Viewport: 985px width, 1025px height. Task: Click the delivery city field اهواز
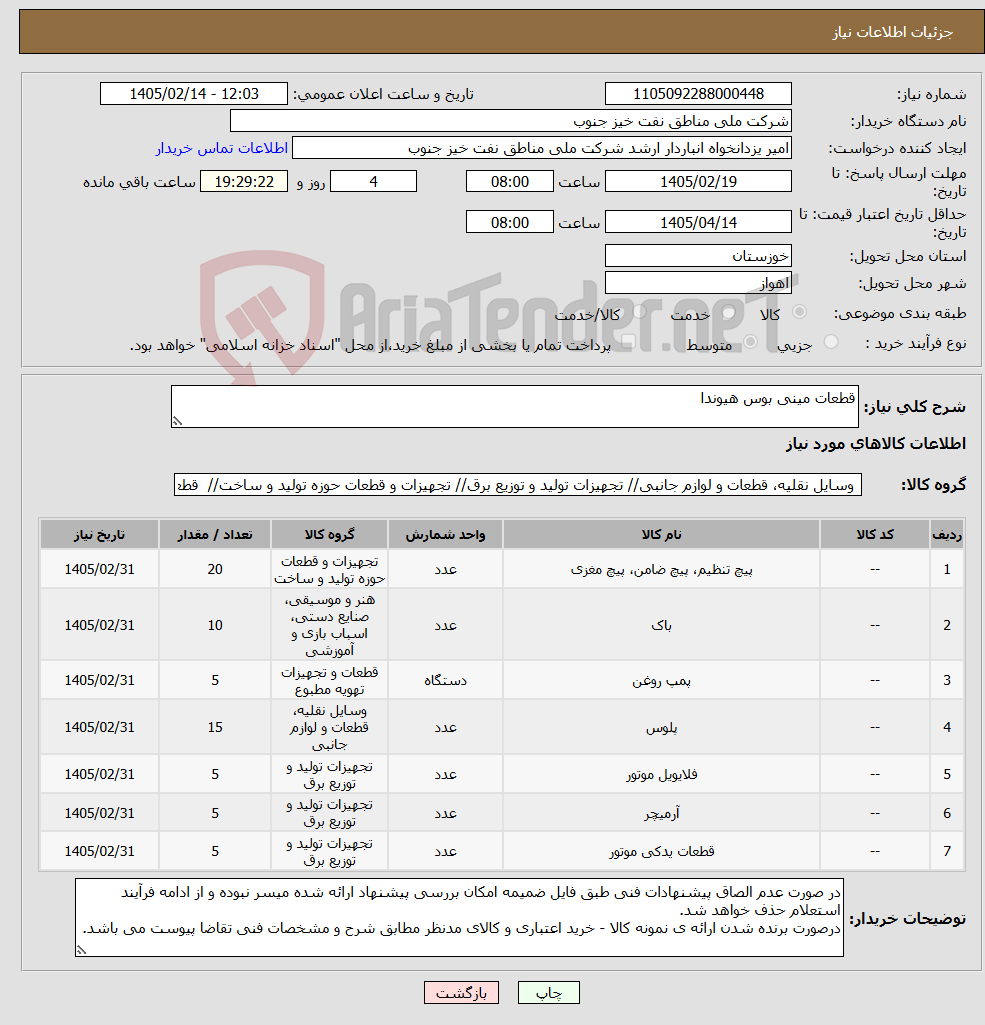pos(698,283)
